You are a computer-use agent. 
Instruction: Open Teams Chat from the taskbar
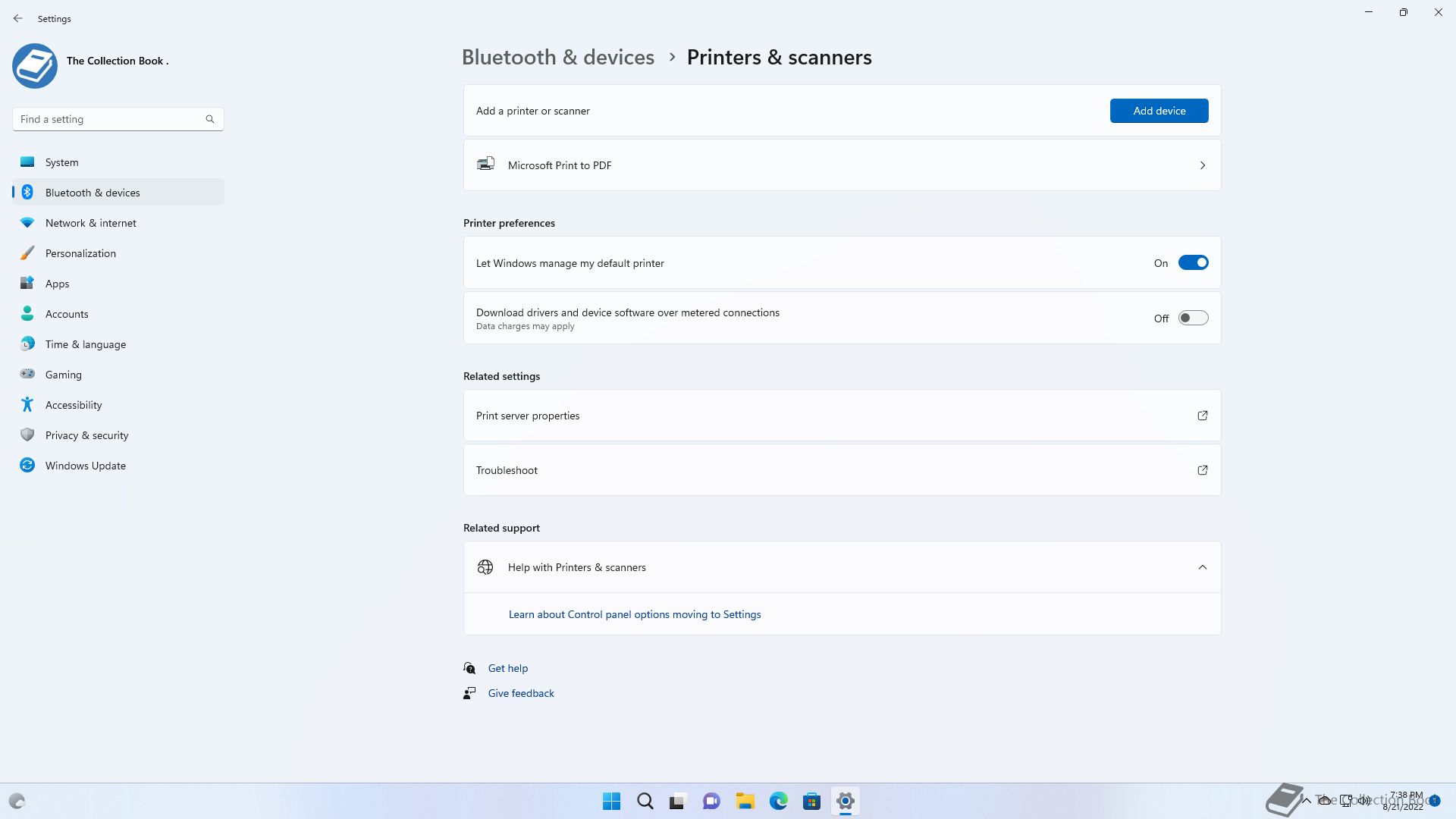(711, 801)
